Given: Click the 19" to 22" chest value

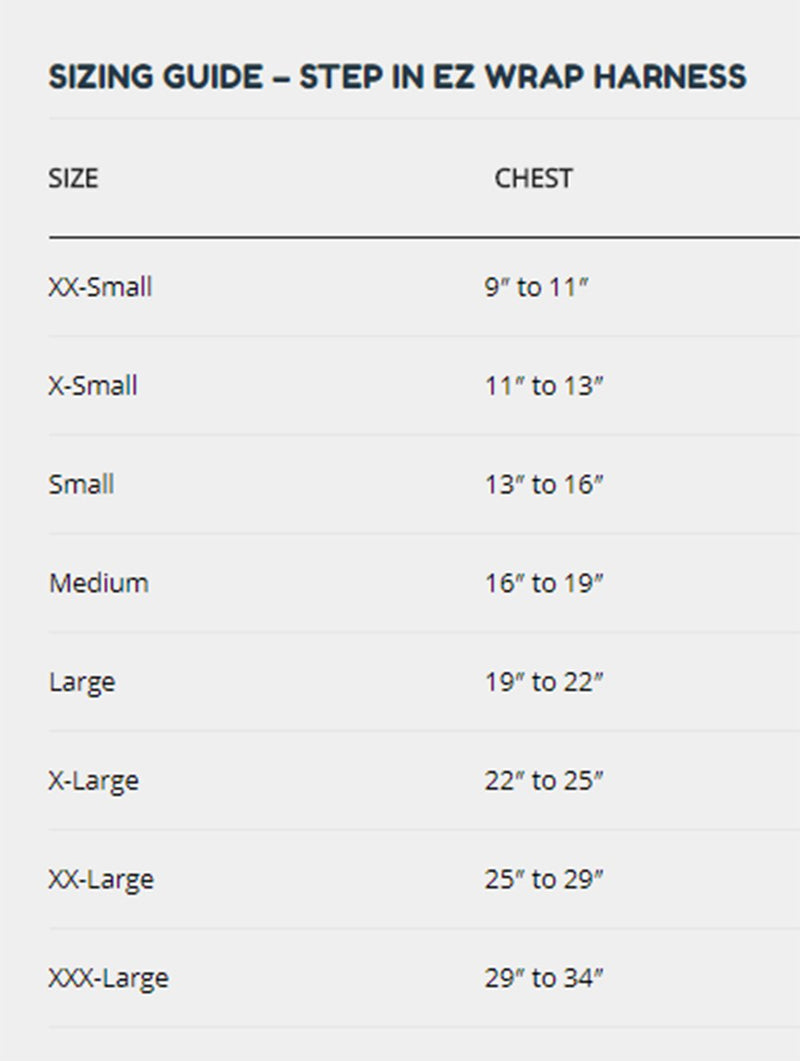Looking at the screenshot, I should (543, 682).
